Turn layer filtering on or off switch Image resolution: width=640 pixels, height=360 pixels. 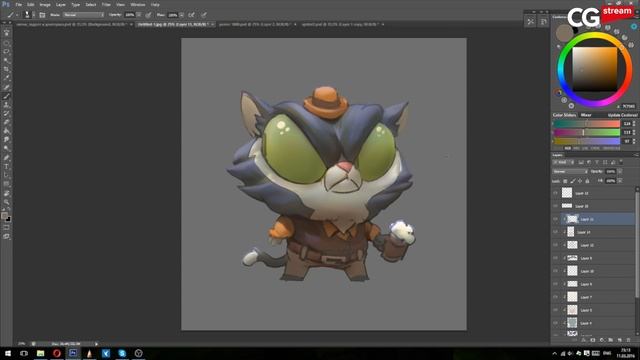pyautogui.click(x=621, y=162)
